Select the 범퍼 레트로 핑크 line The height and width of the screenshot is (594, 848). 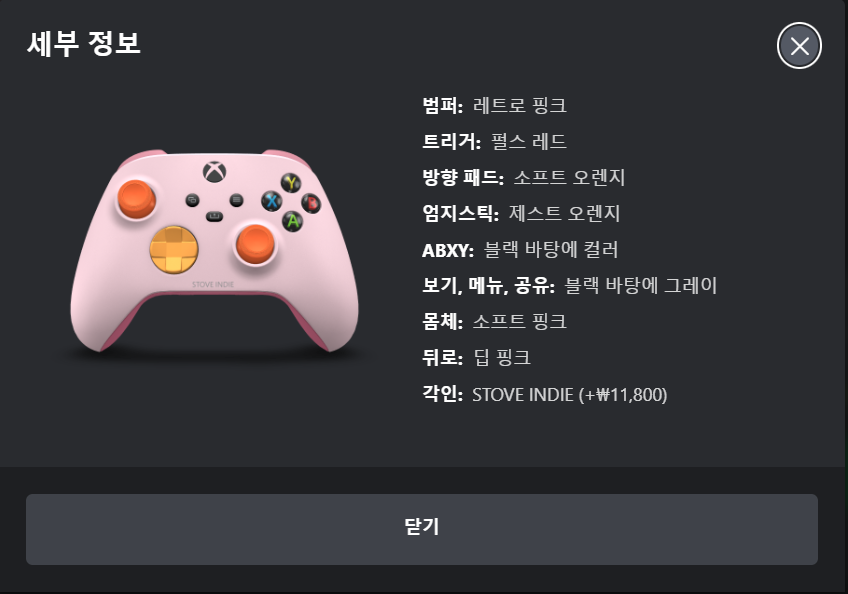[x=494, y=105]
